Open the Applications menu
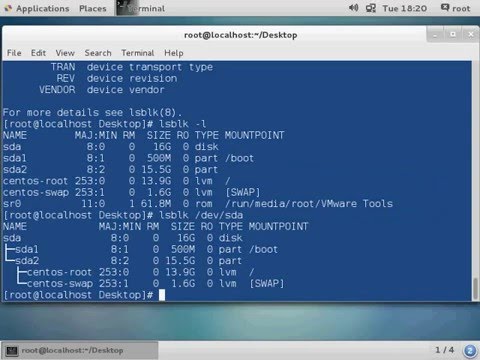This screenshot has height=360, width=480. click(x=37, y=8)
